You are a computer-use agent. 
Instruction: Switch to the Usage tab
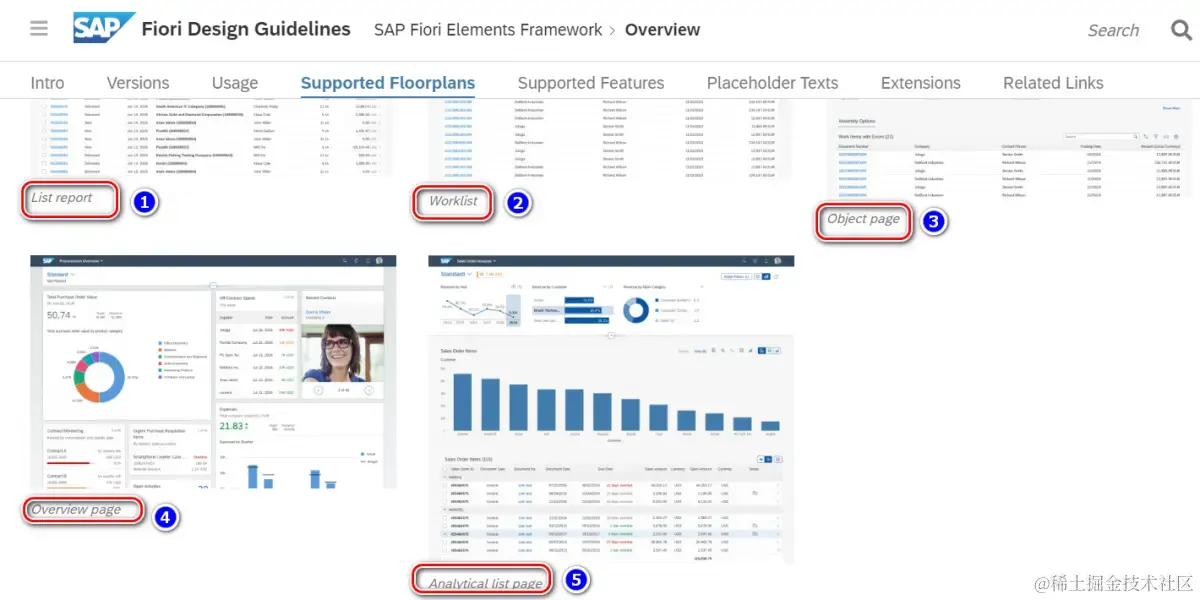pos(235,83)
